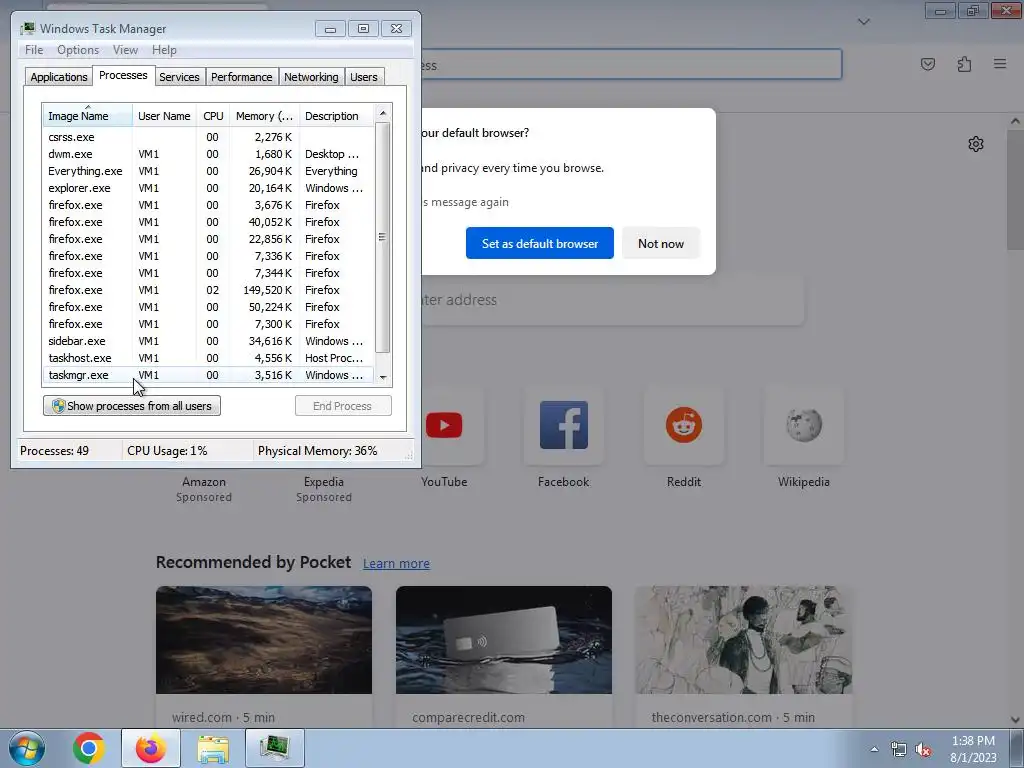Open the Windows Start menu orb
The image size is (1024, 768).
(27, 748)
